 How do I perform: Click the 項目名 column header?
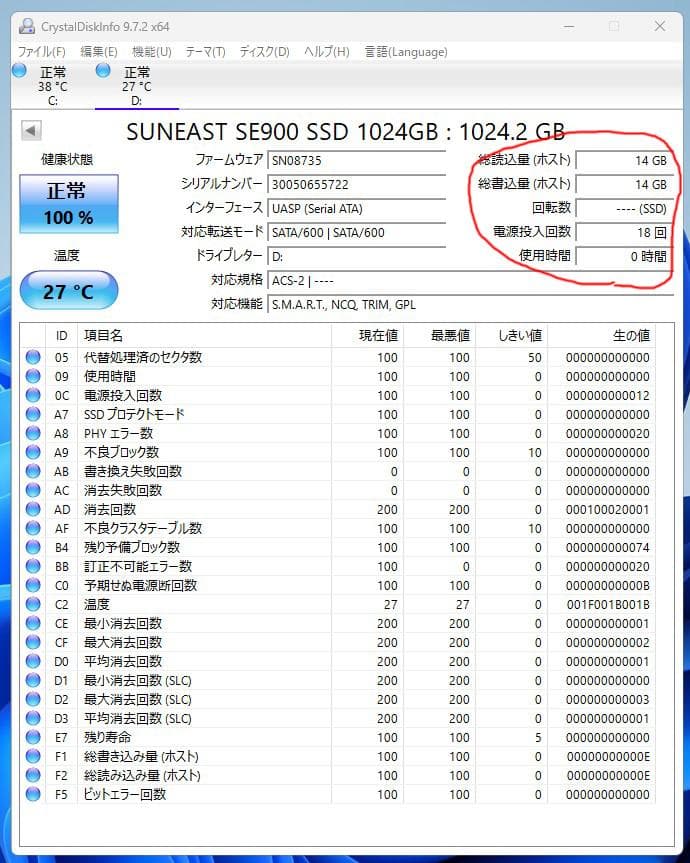[204, 335]
